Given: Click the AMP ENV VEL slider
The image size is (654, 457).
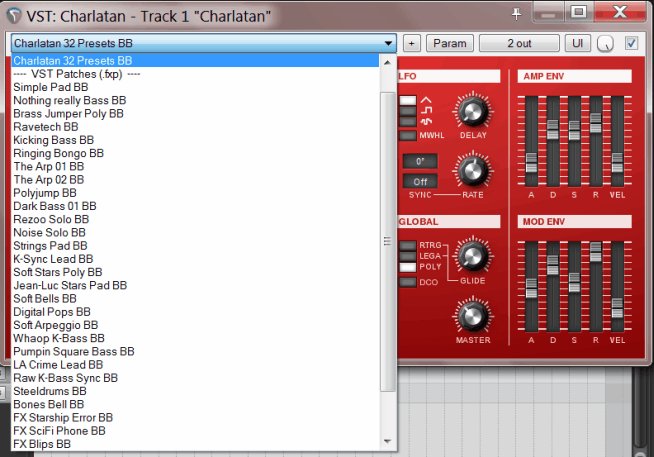Looking at the screenshot, I should tap(617, 163).
